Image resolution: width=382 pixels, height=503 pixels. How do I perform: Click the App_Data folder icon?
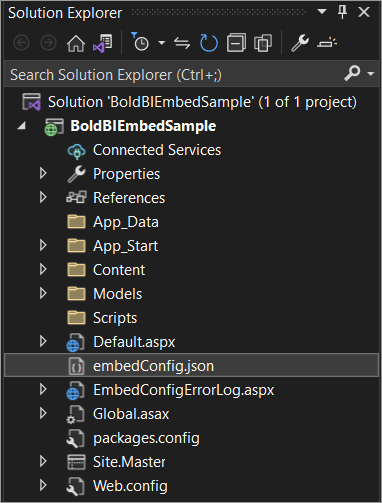(76, 221)
